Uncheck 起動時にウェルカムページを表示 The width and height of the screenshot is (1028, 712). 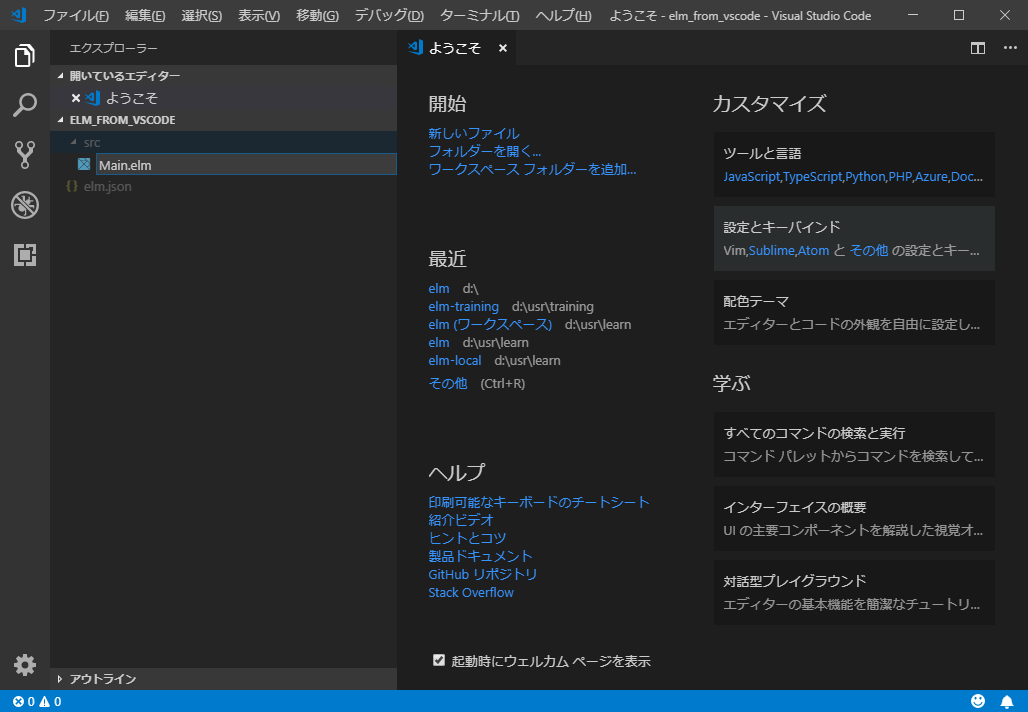[439, 660]
